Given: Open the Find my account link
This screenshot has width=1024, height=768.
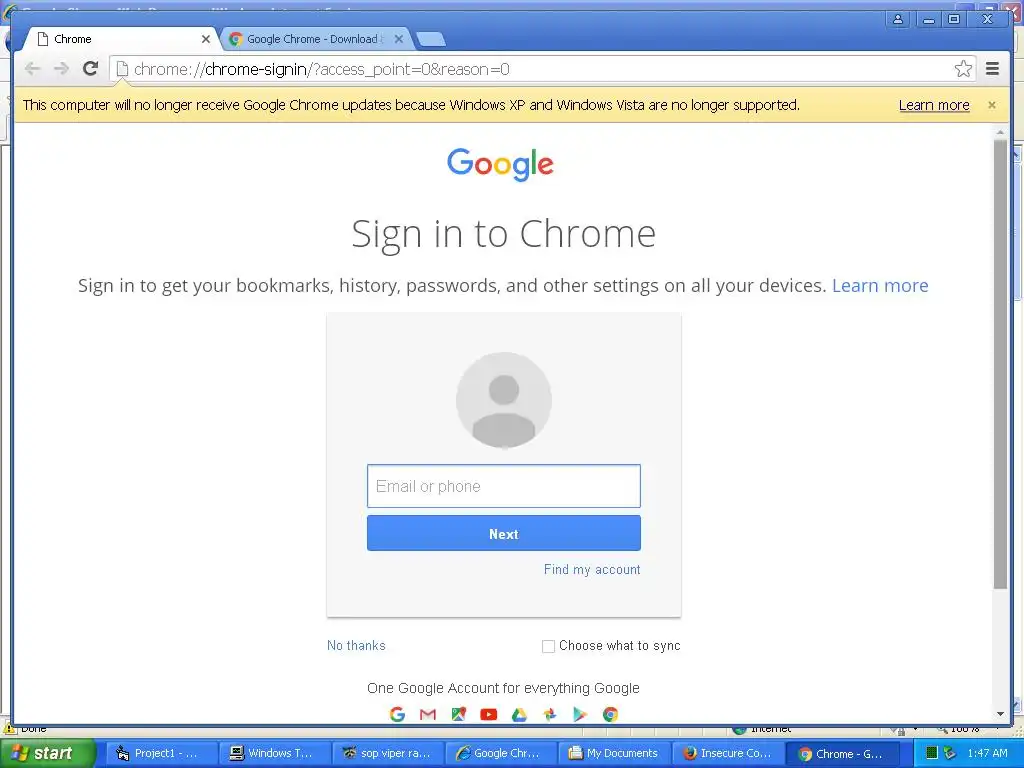Looking at the screenshot, I should pos(592,569).
